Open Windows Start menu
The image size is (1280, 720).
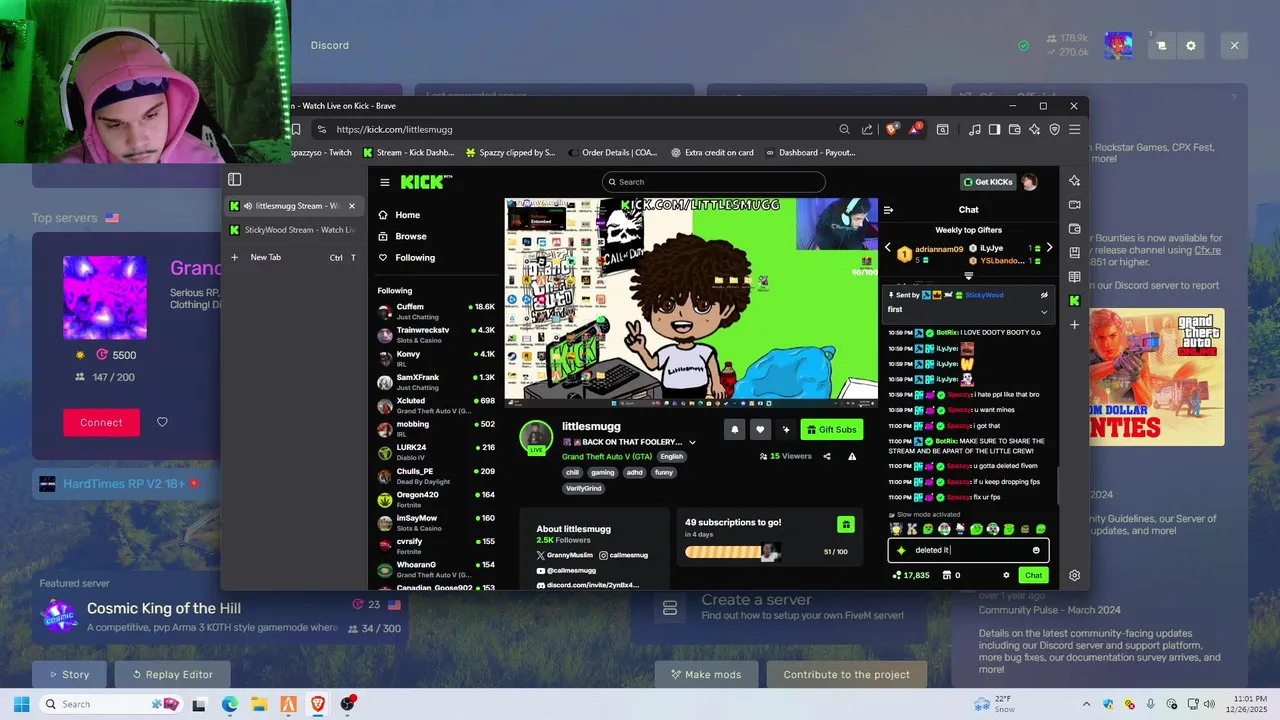[21, 704]
